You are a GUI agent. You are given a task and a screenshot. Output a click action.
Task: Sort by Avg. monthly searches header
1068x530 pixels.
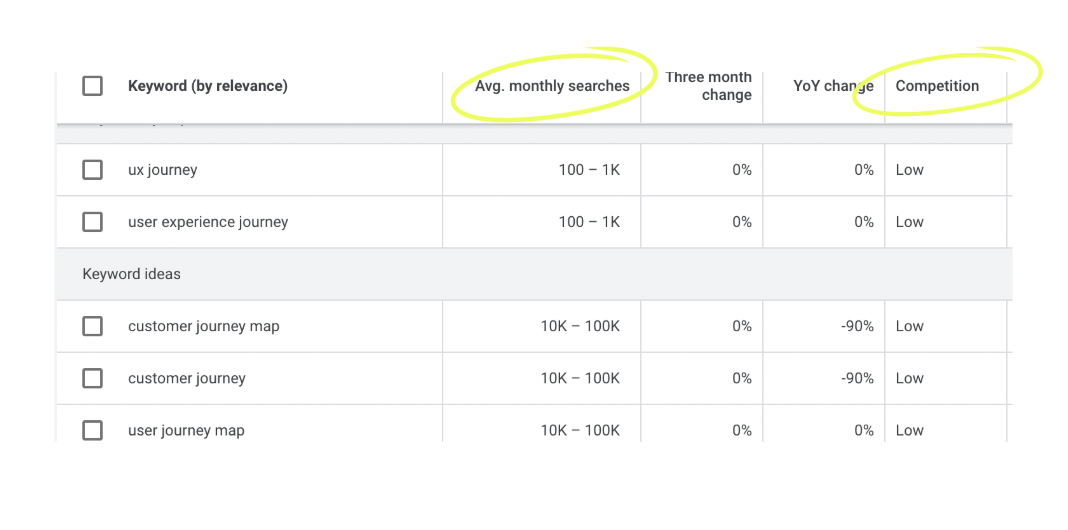[552, 86]
